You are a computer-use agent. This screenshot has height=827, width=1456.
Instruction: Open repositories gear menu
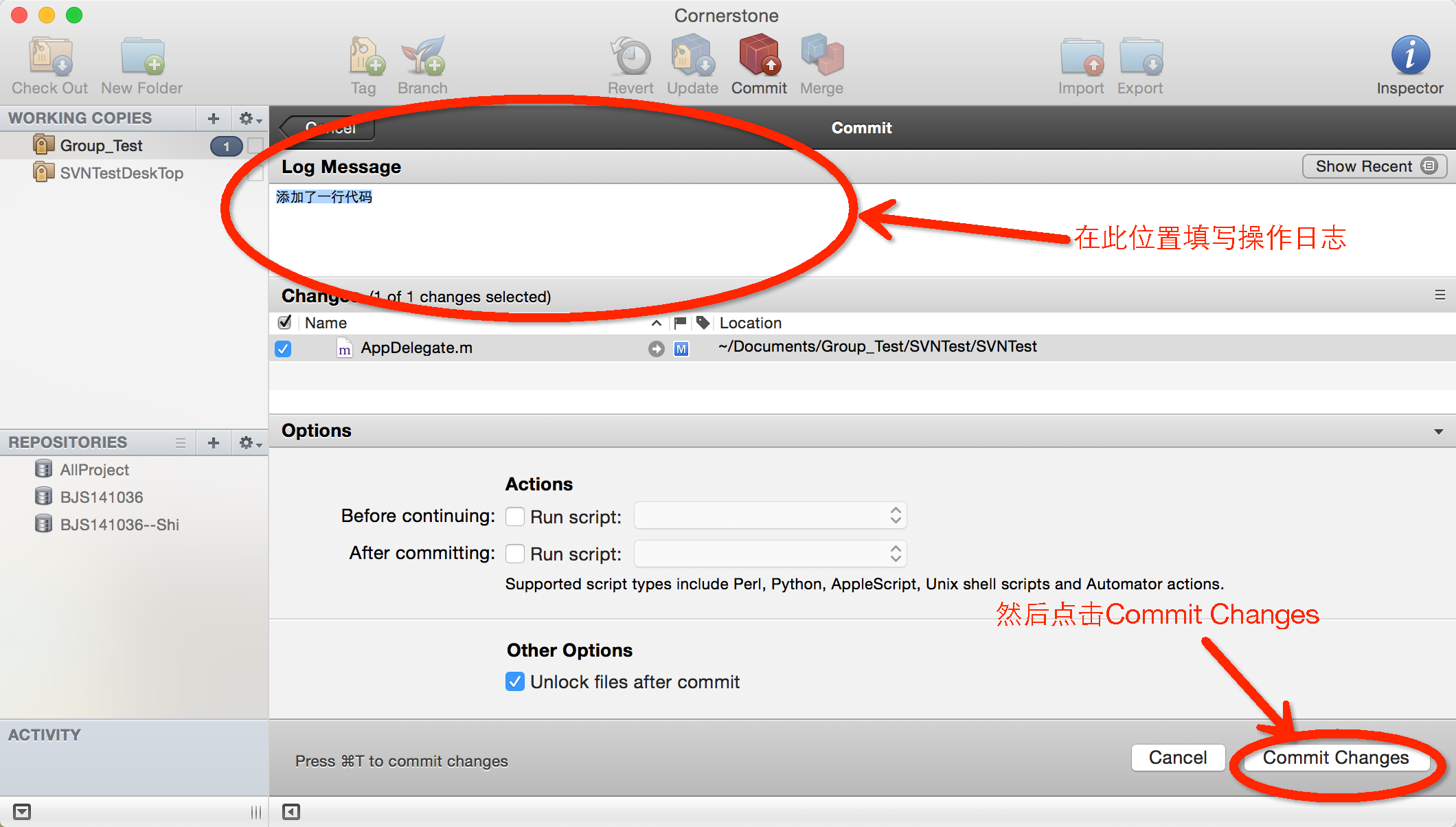(x=250, y=442)
